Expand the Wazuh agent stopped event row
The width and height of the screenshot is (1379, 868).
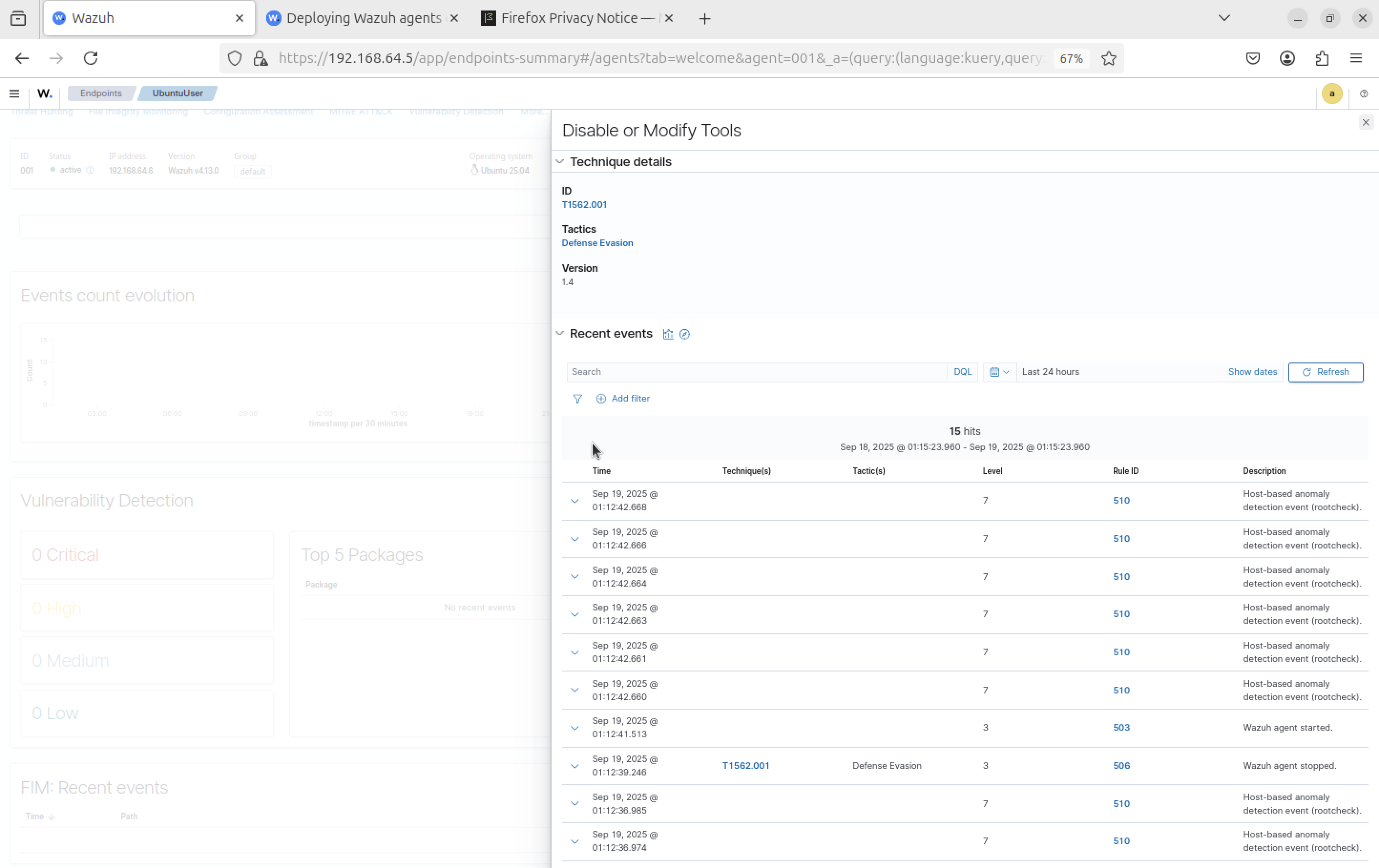tap(575, 765)
